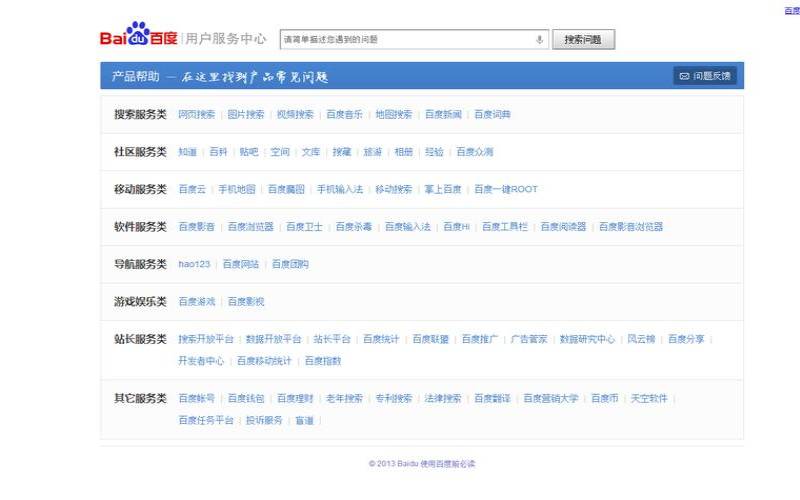This screenshot has height=500, width=800.
Task: Select the 旅游 community link
Action: pos(372,152)
